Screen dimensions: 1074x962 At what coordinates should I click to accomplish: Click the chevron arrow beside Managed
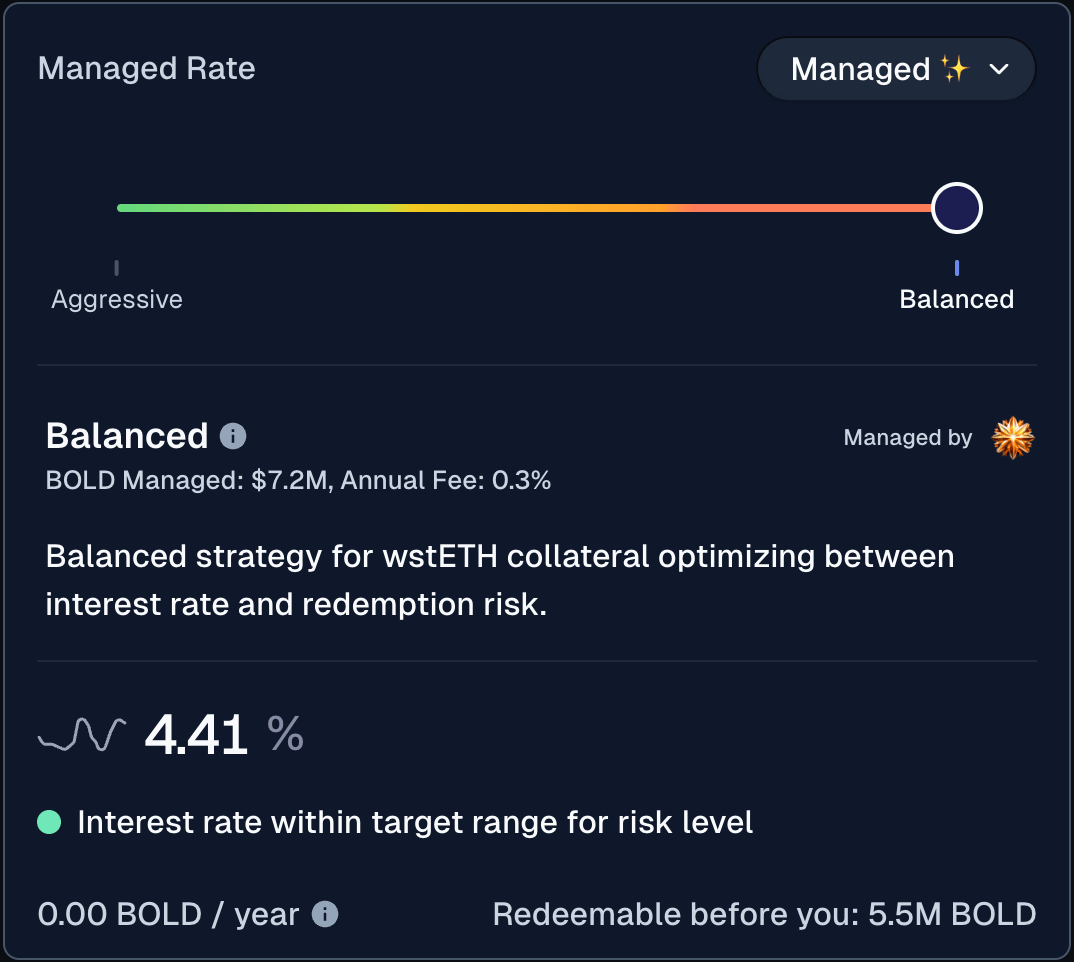tap(998, 69)
